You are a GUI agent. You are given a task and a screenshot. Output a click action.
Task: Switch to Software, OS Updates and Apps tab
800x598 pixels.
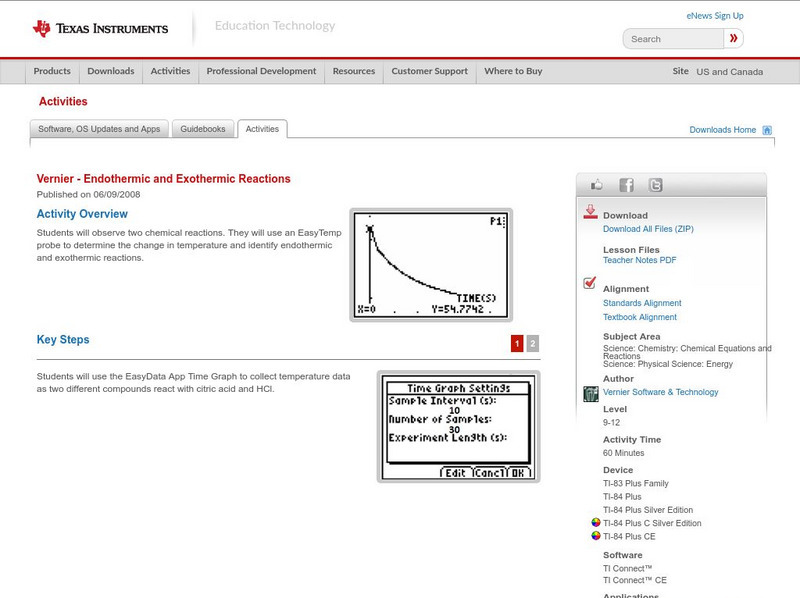99,129
